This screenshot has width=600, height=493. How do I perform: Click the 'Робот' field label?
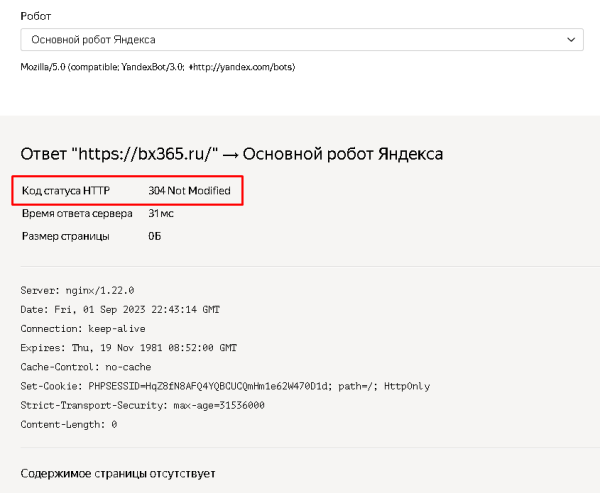point(36,16)
